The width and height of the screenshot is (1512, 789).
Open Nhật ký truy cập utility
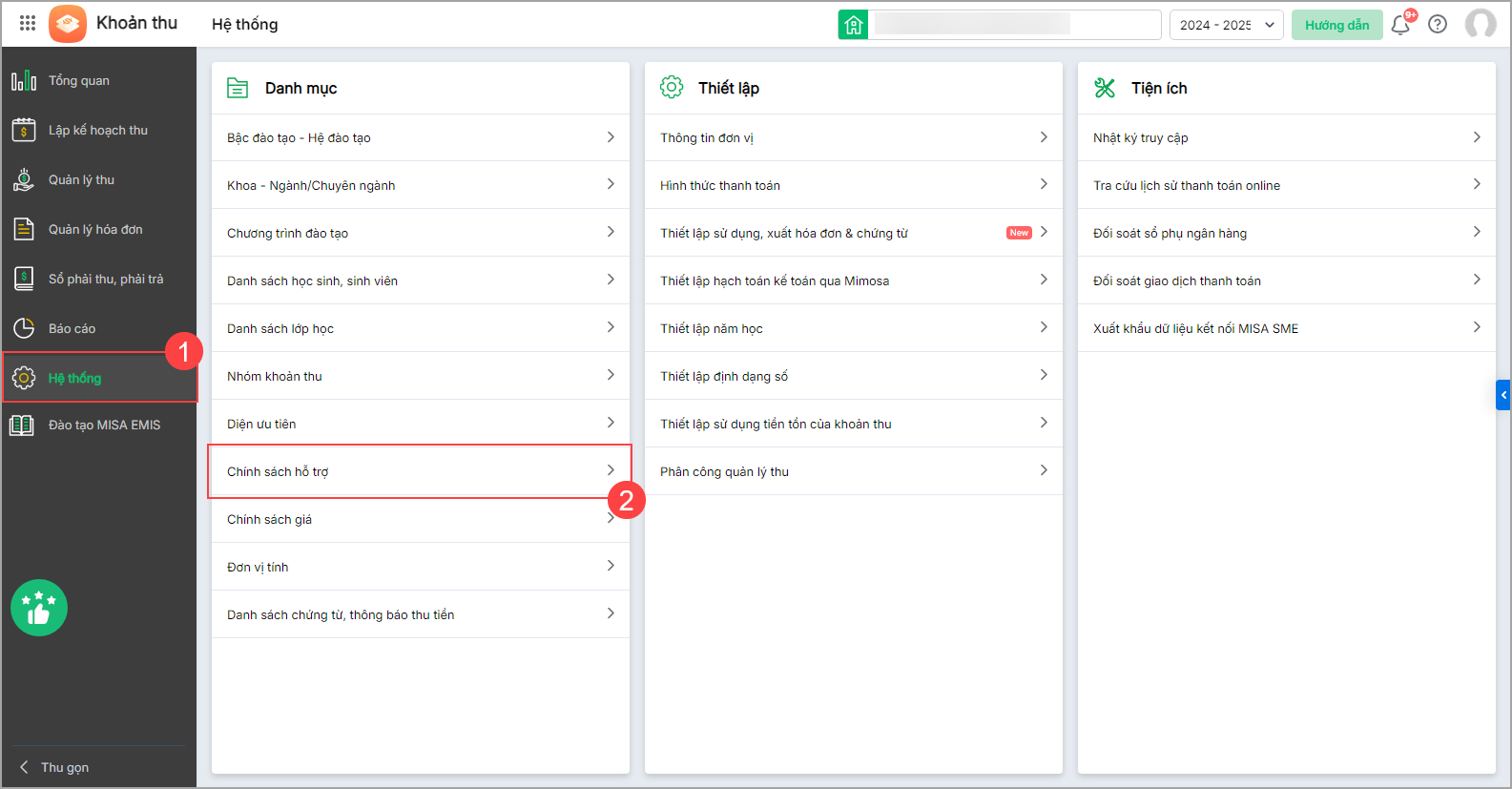coord(1286,137)
